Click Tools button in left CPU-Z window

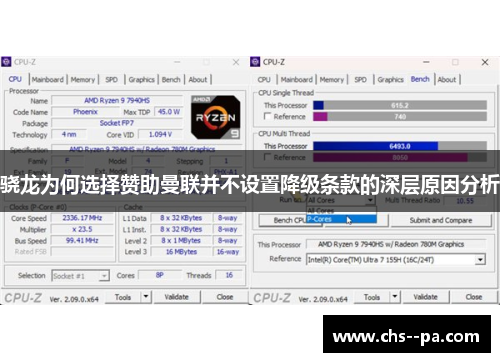click(x=123, y=297)
